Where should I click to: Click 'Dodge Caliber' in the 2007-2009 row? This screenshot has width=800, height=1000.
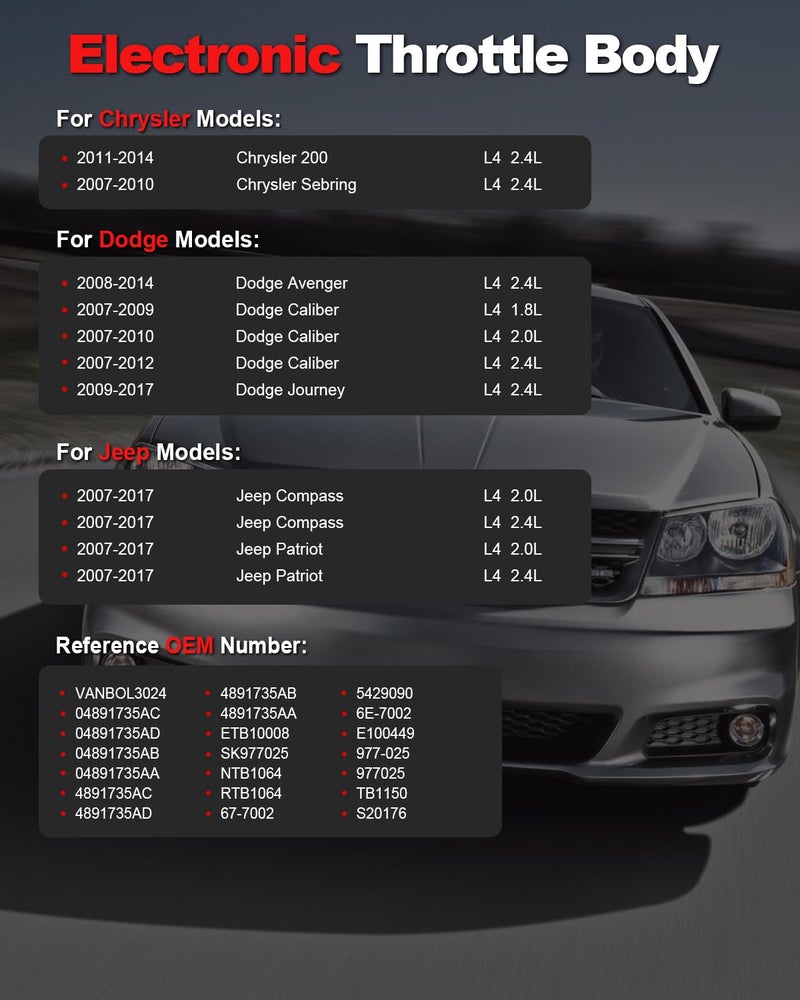click(x=287, y=310)
